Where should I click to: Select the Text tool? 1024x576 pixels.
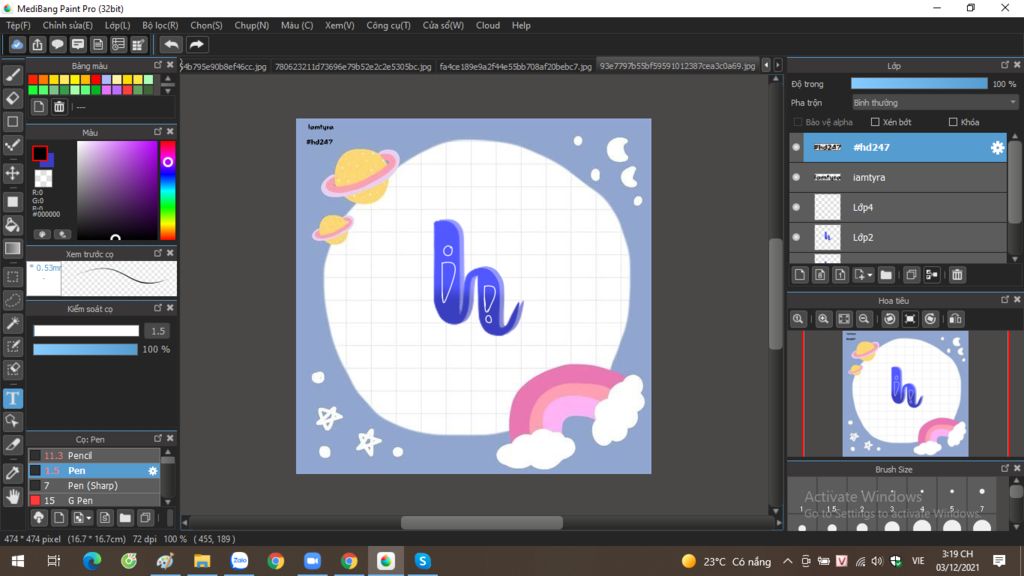[x=12, y=398]
